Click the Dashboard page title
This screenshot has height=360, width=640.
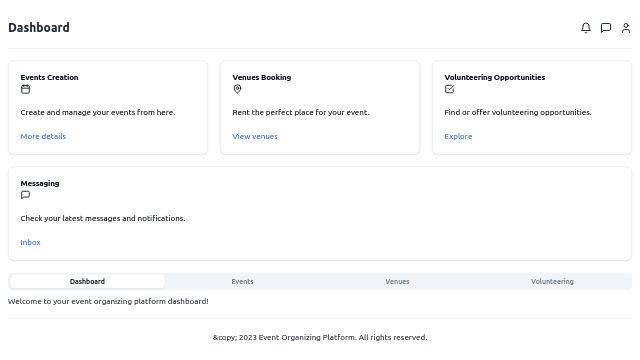39,27
